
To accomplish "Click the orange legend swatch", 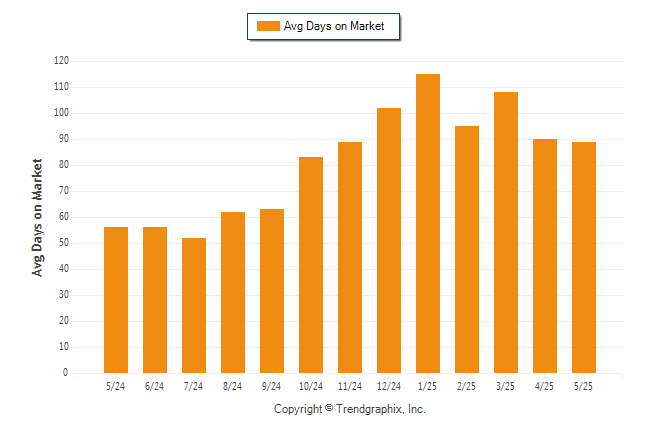I will point(268,26).
